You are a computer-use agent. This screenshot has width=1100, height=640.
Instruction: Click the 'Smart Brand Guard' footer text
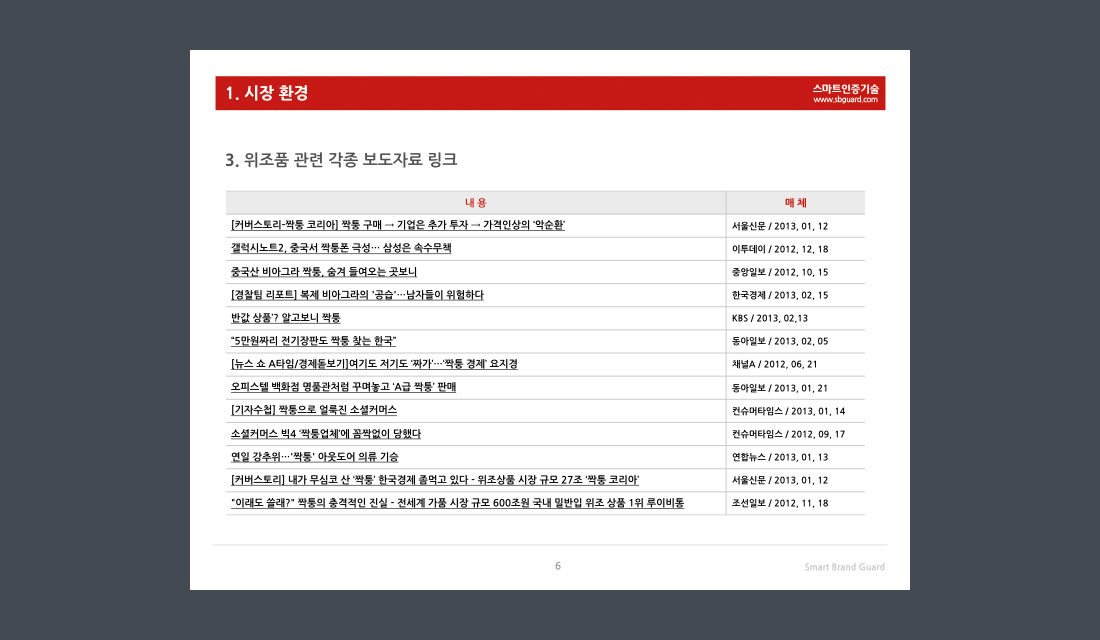(x=845, y=567)
